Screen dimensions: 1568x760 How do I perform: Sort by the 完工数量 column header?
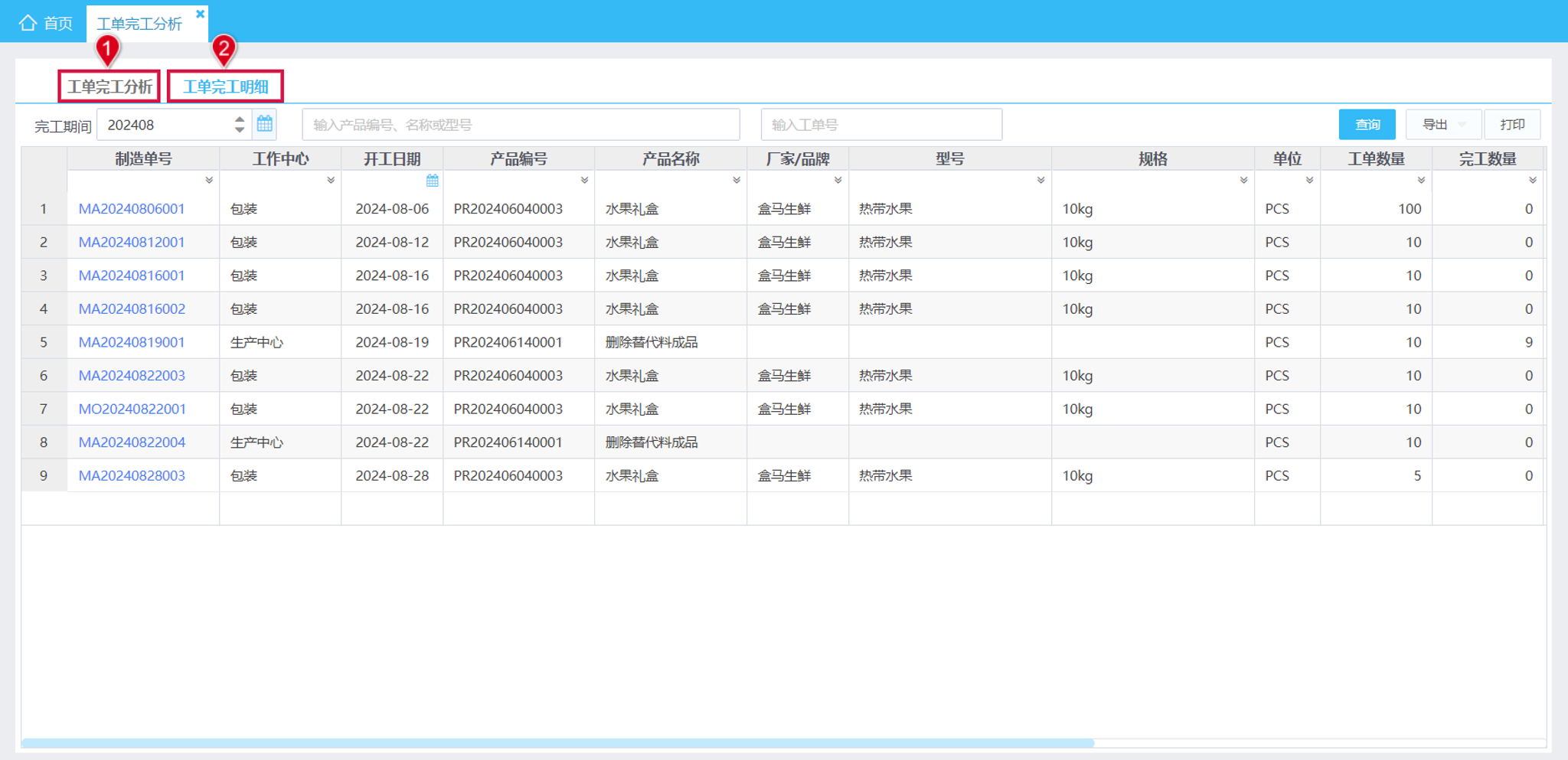(1488, 158)
